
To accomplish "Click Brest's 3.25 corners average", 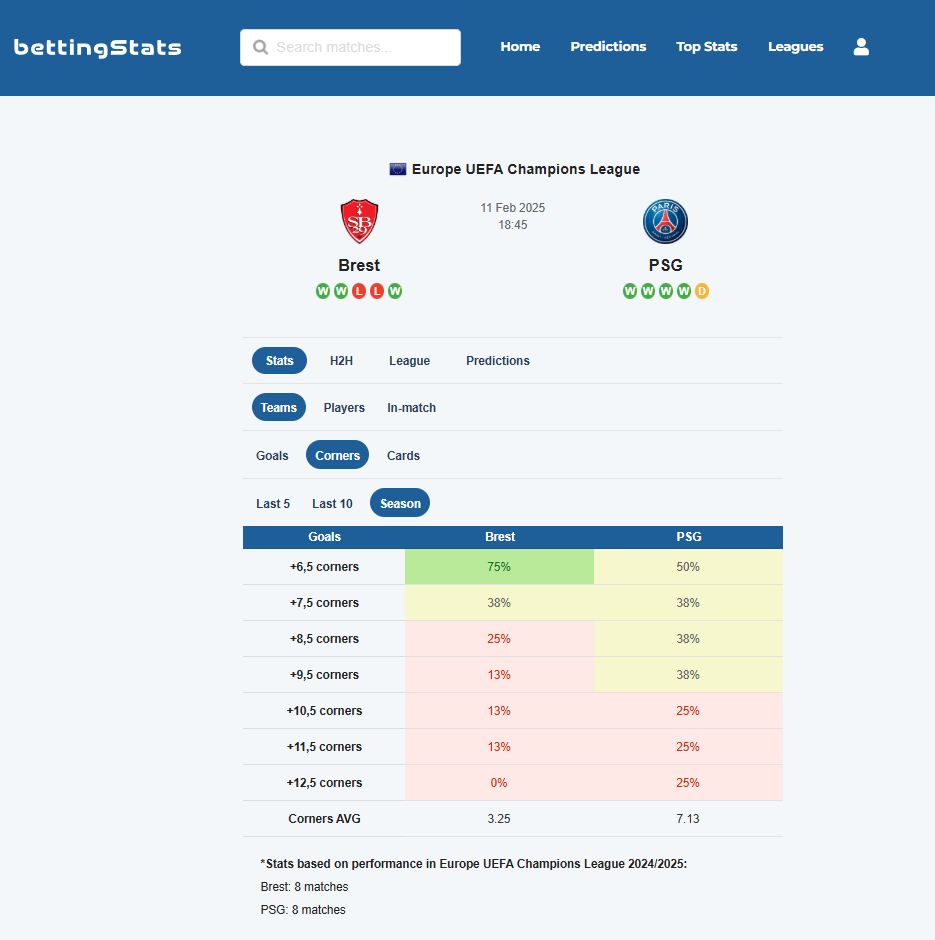I will click(x=499, y=819).
